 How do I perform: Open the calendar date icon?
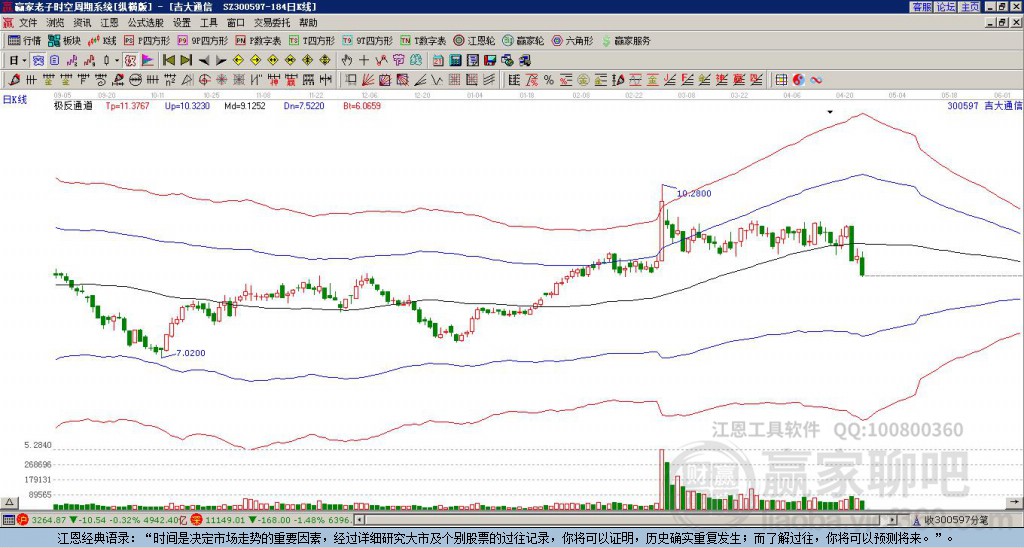tap(438, 61)
